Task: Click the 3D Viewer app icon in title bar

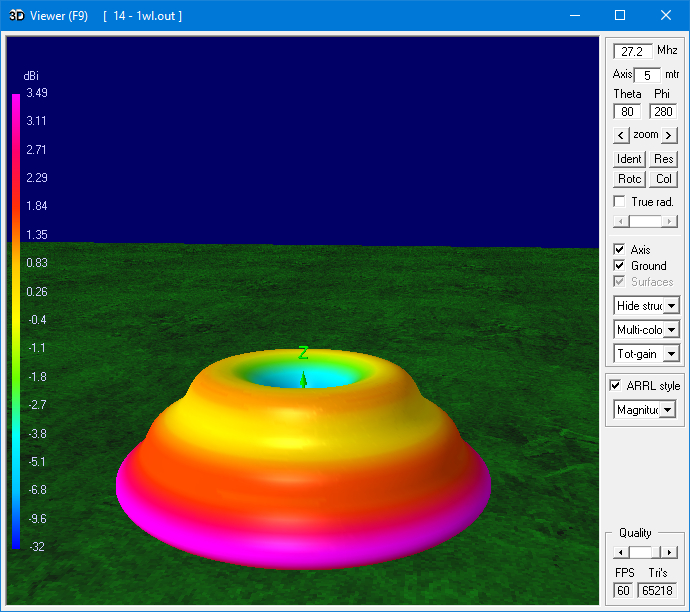Action: pos(15,15)
